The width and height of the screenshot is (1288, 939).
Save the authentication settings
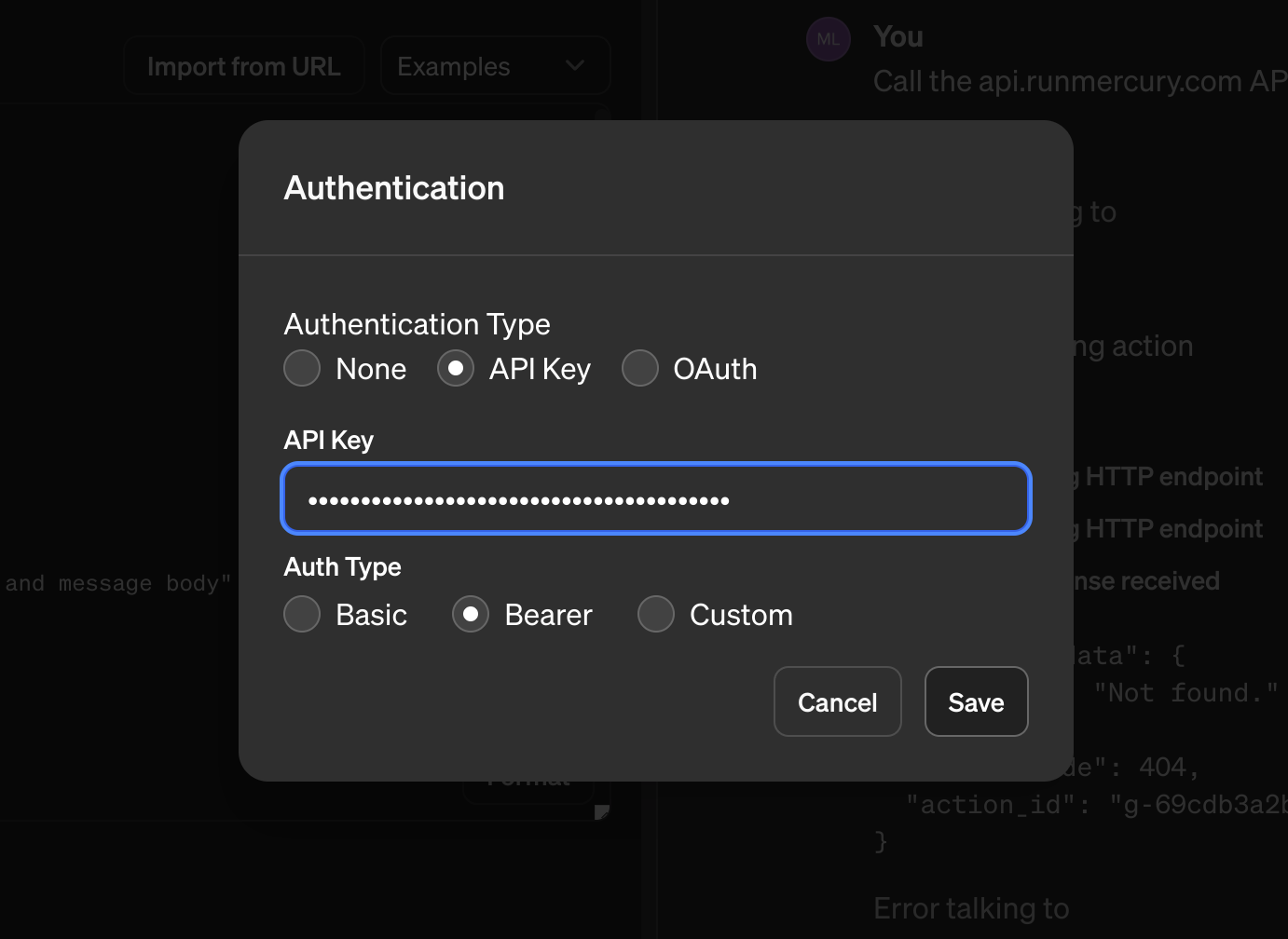coord(976,701)
